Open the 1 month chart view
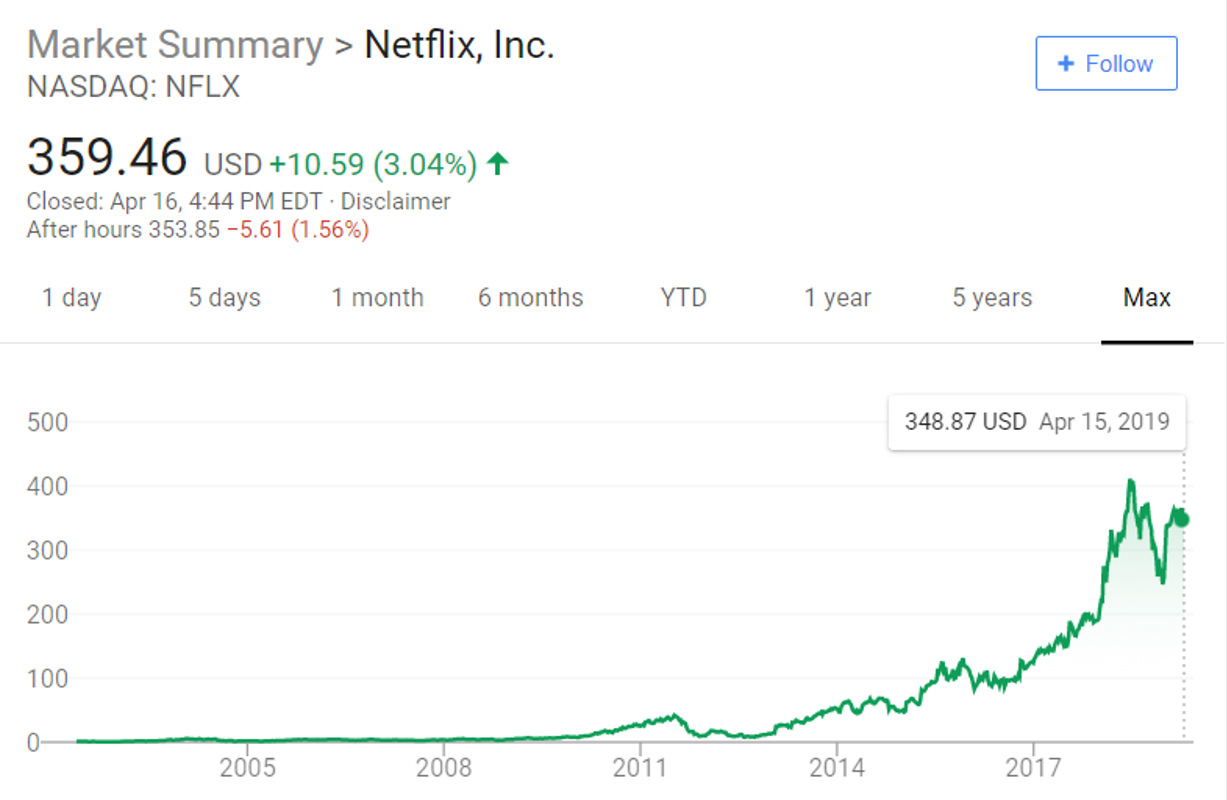 click(378, 298)
